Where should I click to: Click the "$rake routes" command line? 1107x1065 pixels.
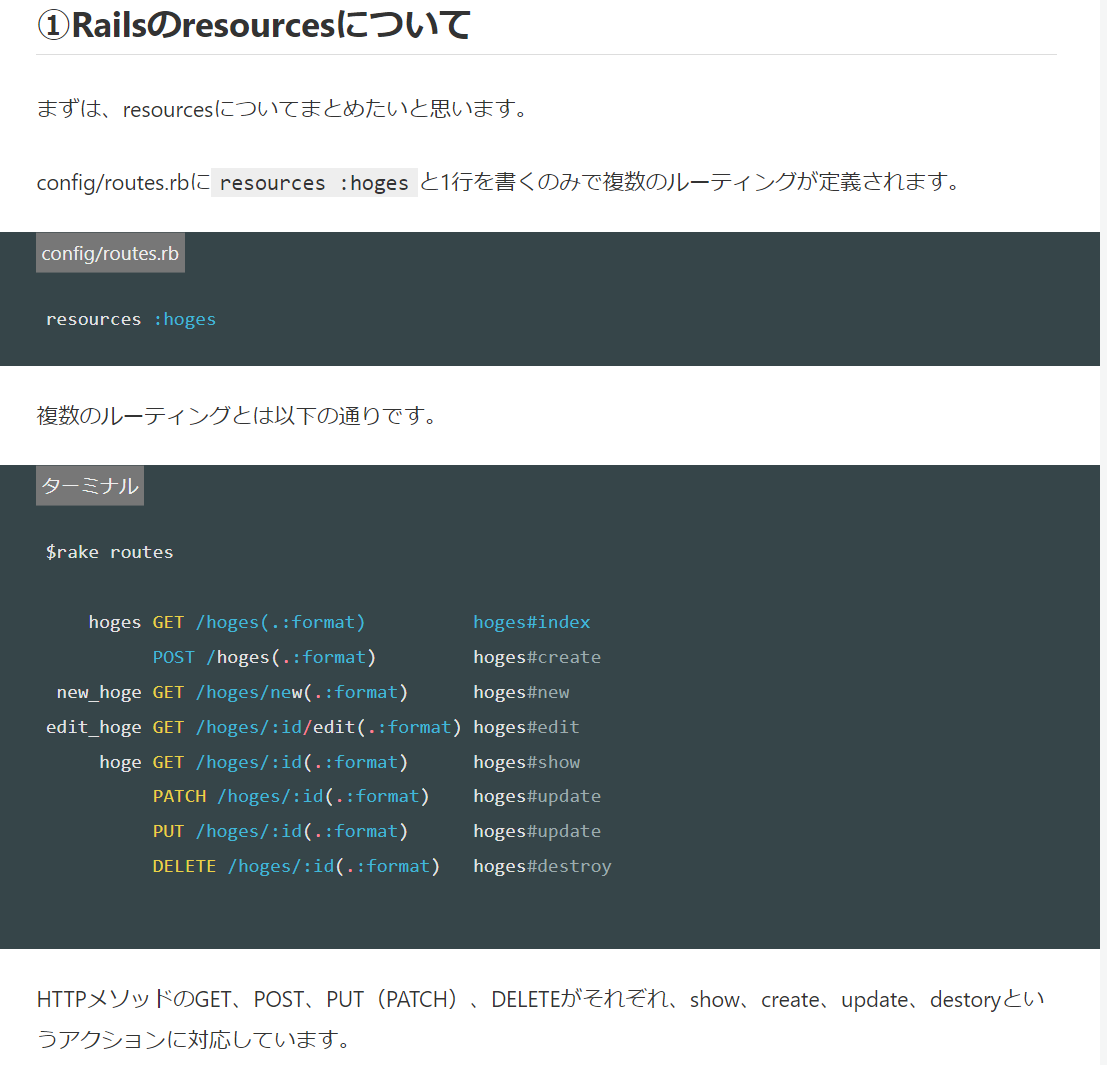coord(110,552)
